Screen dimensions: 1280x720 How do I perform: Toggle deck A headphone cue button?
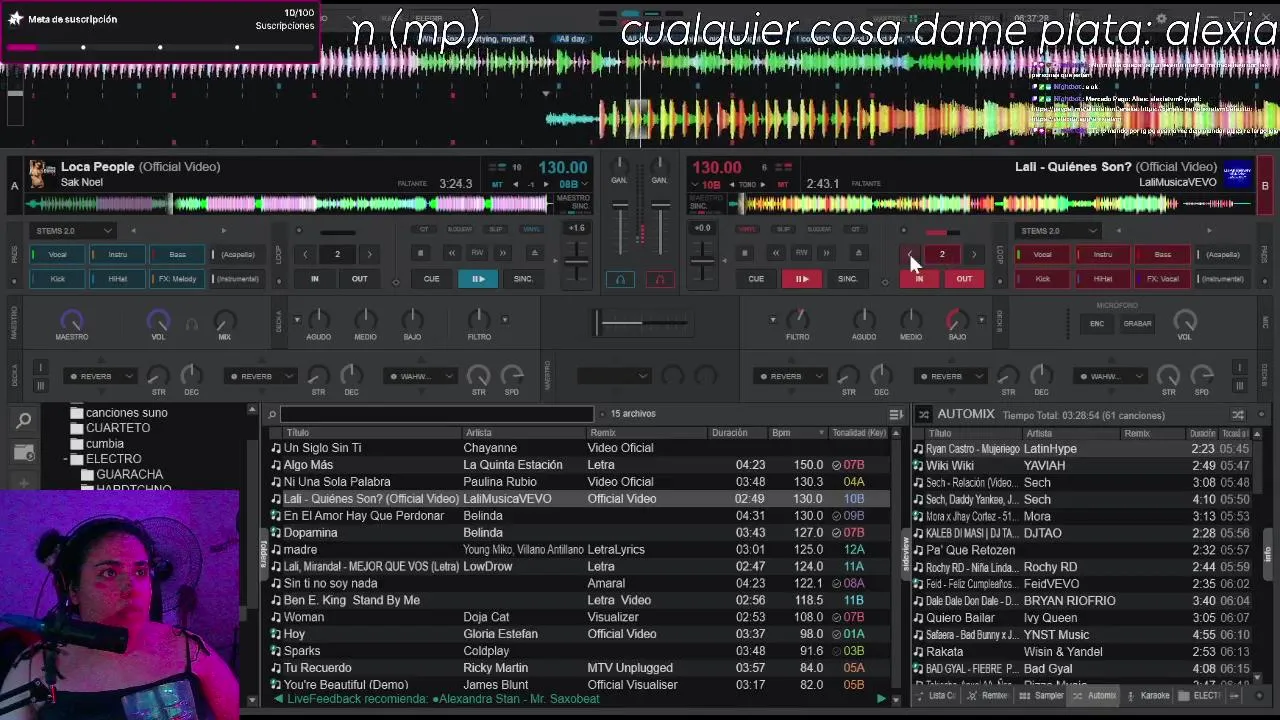point(620,279)
